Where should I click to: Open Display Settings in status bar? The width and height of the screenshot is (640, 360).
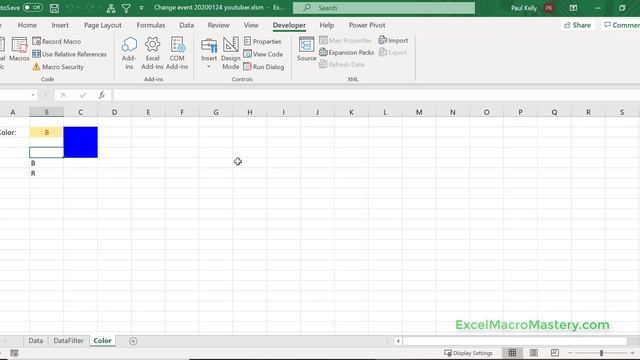pos(468,353)
